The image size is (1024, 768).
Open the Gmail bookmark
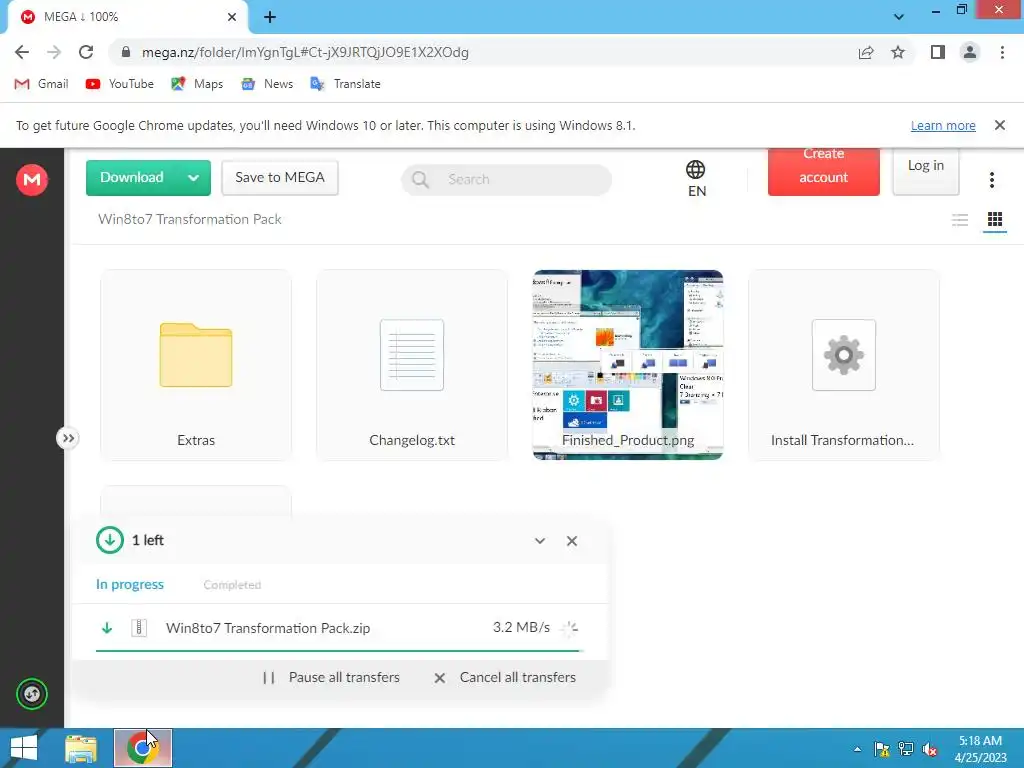41,84
